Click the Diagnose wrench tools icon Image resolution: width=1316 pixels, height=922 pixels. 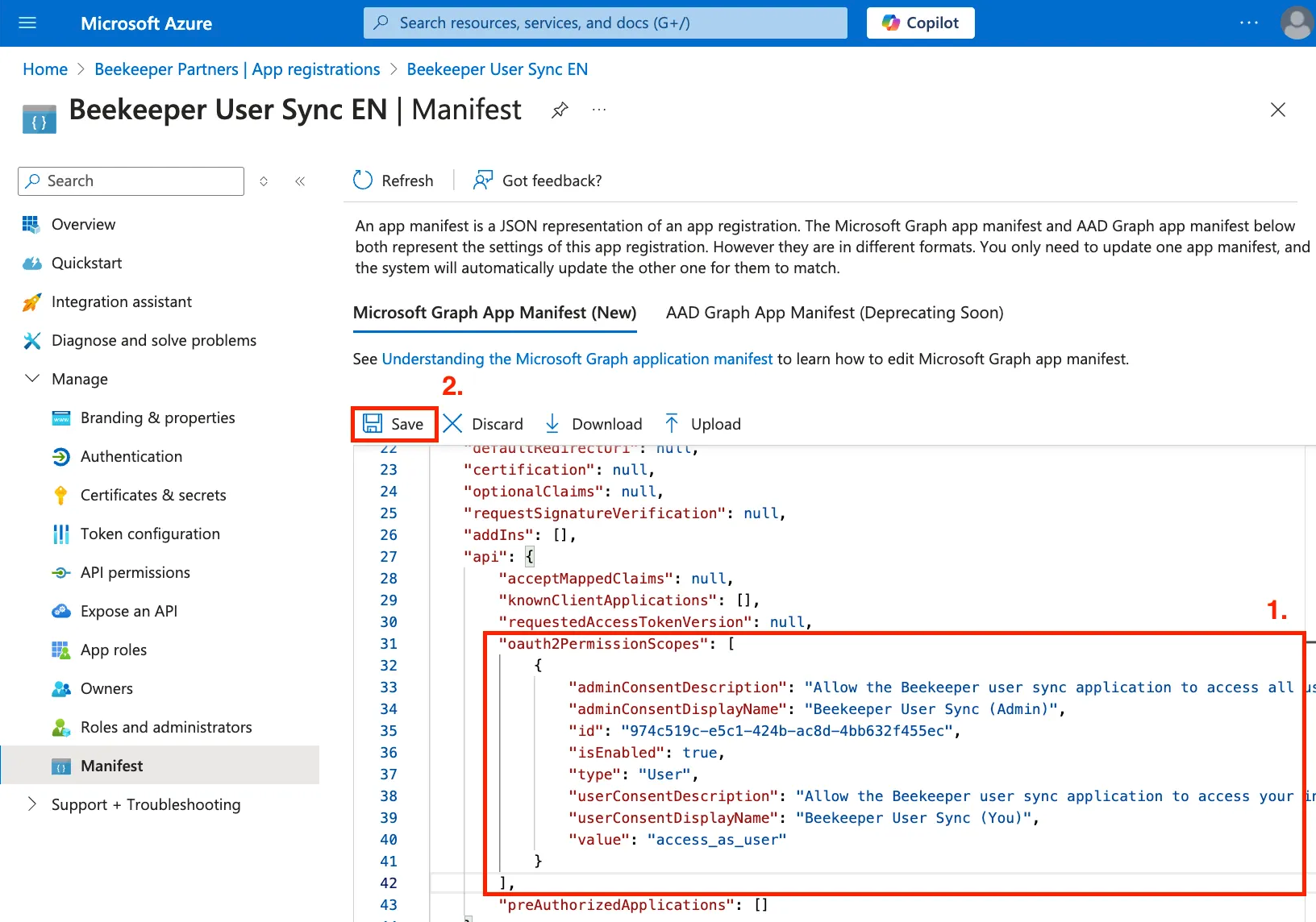tap(32, 341)
